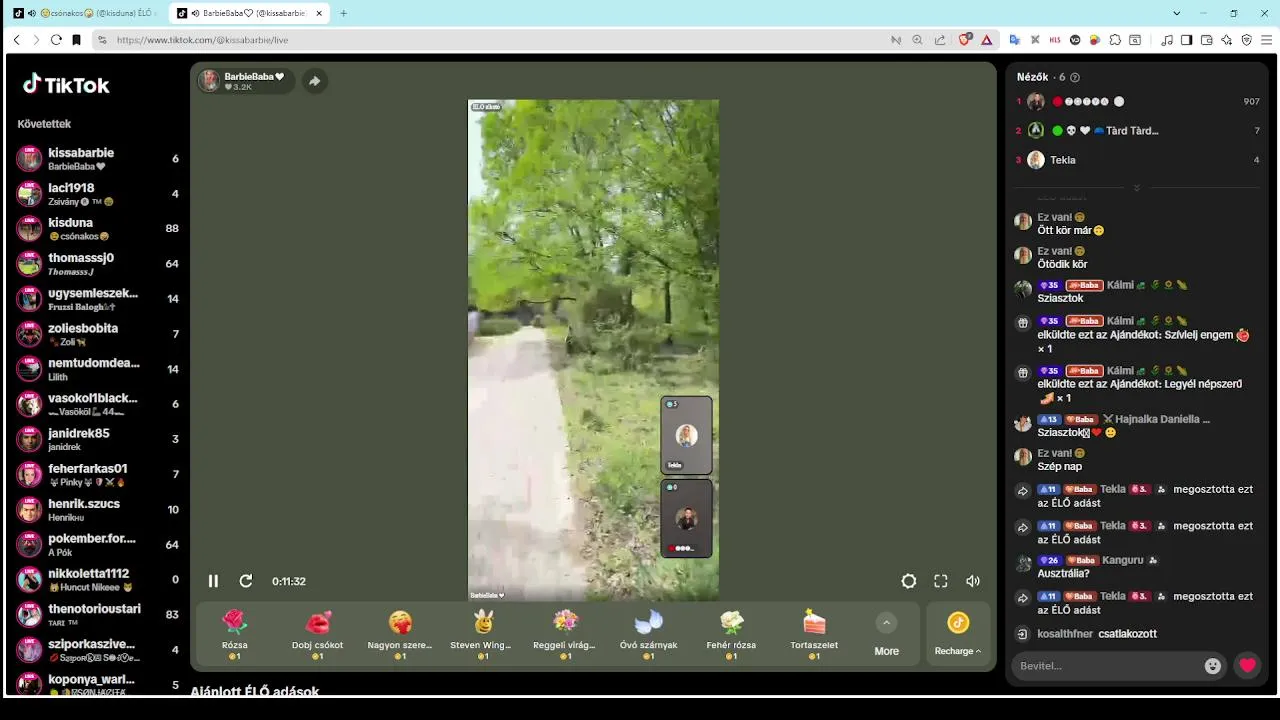Expand the viewers ranking list chevron

pyautogui.click(x=1136, y=188)
